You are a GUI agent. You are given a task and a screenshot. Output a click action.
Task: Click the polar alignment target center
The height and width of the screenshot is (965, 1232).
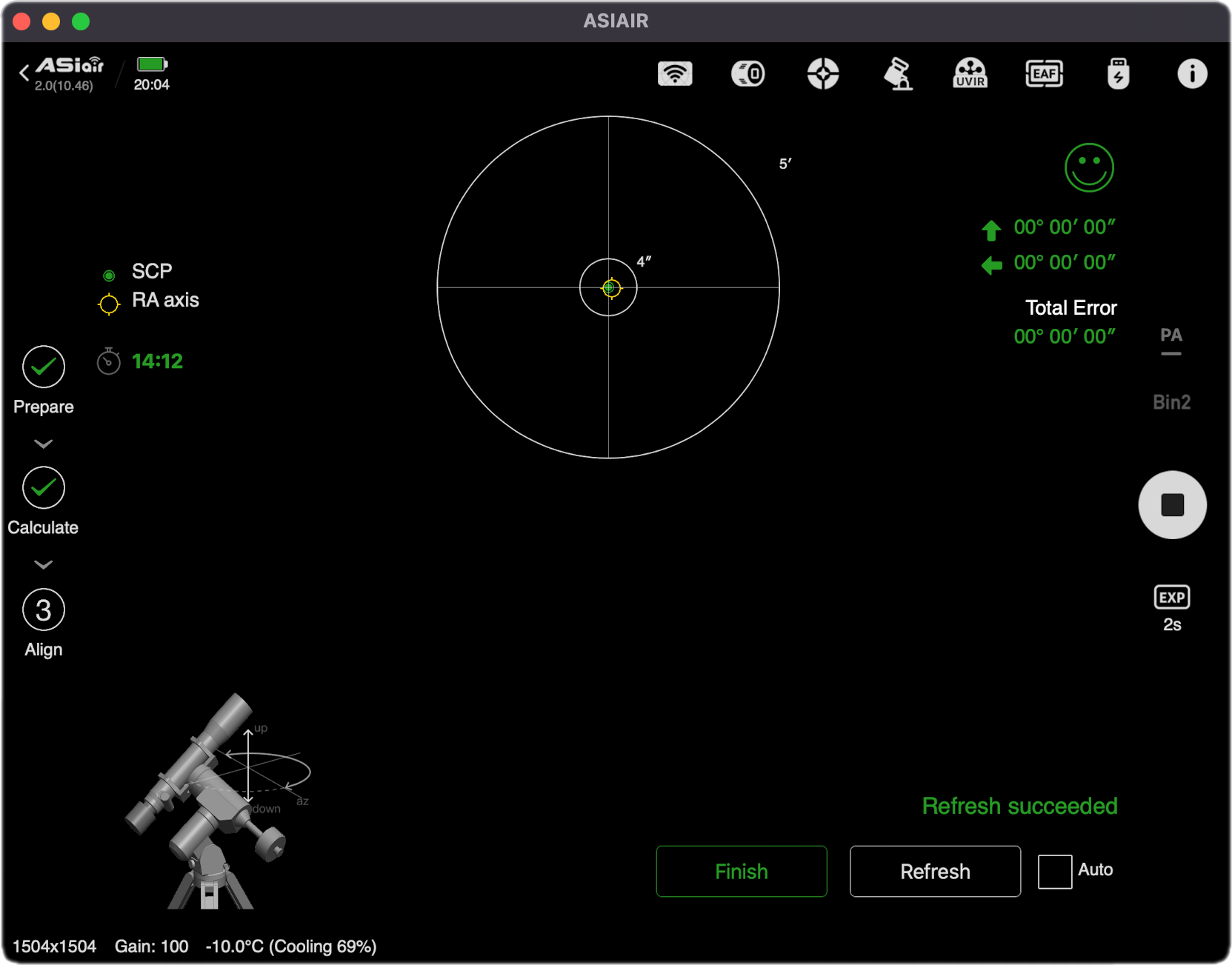[610, 287]
